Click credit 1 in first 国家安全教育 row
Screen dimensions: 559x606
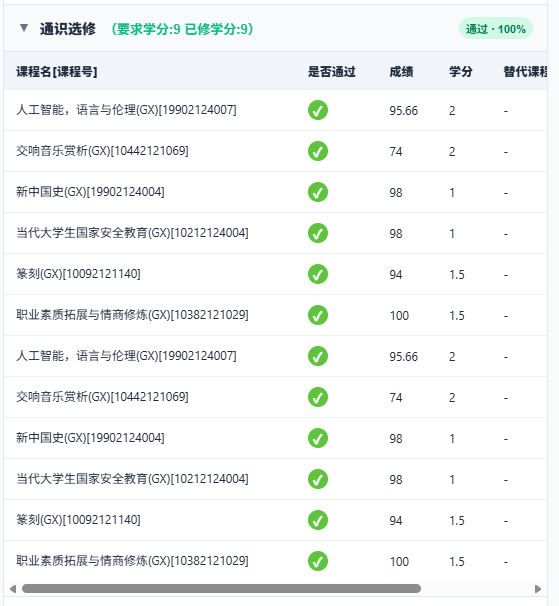click(452, 234)
